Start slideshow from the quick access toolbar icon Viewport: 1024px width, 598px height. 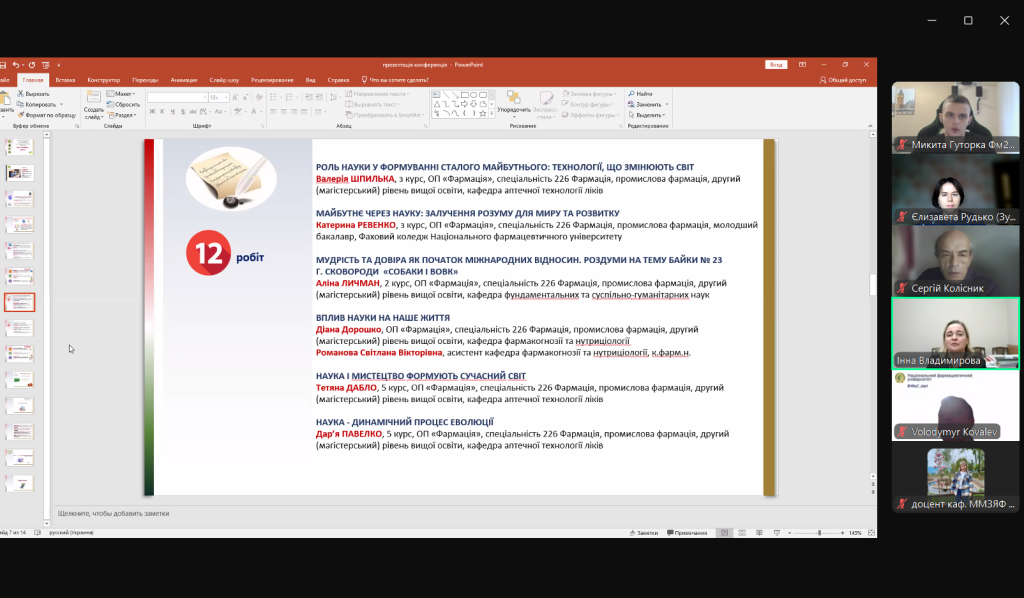[x=45, y=65]
